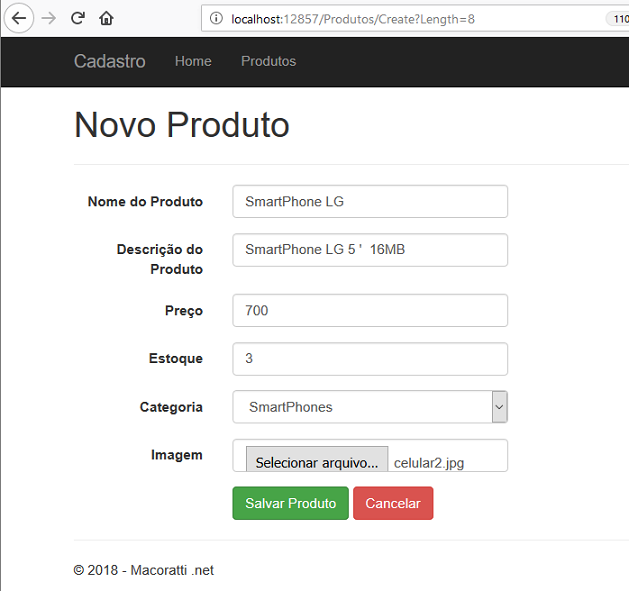Go back with the browser back arrow
Viewport: 629px width, 591px height.
point(18,18)
